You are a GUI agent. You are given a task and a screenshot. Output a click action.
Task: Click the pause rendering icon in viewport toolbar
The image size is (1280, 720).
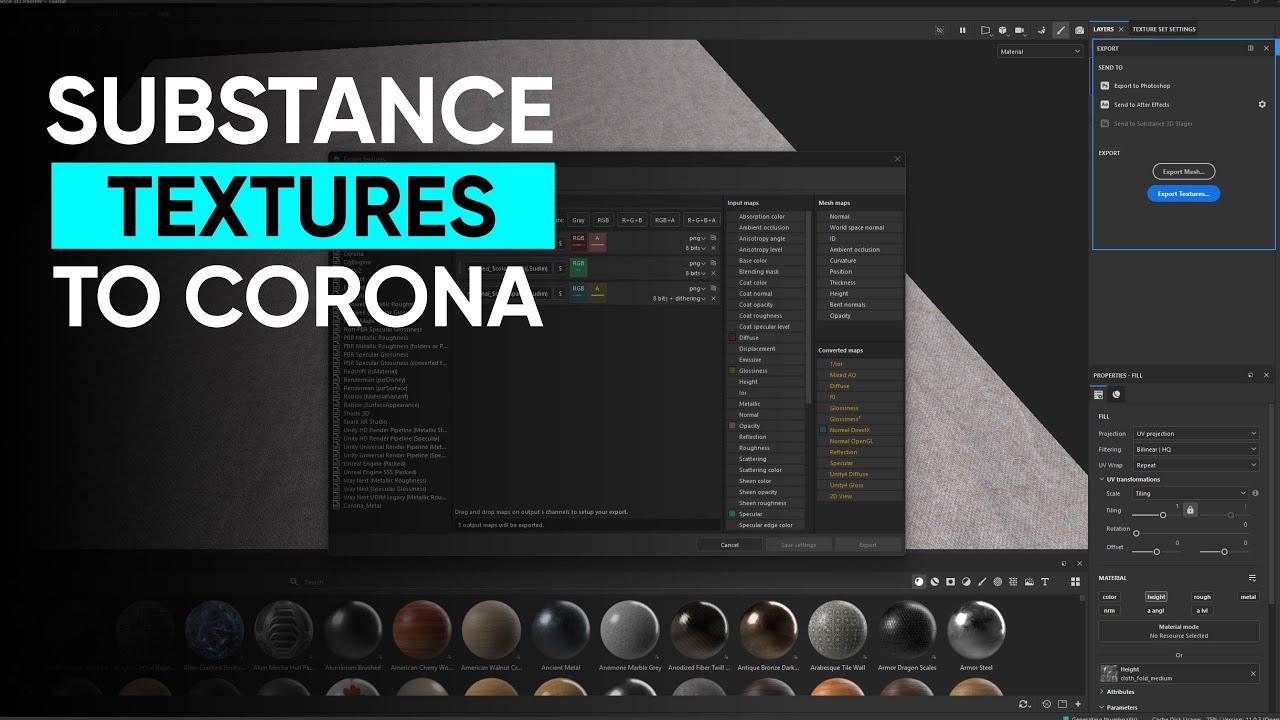[x=963, y=30]
